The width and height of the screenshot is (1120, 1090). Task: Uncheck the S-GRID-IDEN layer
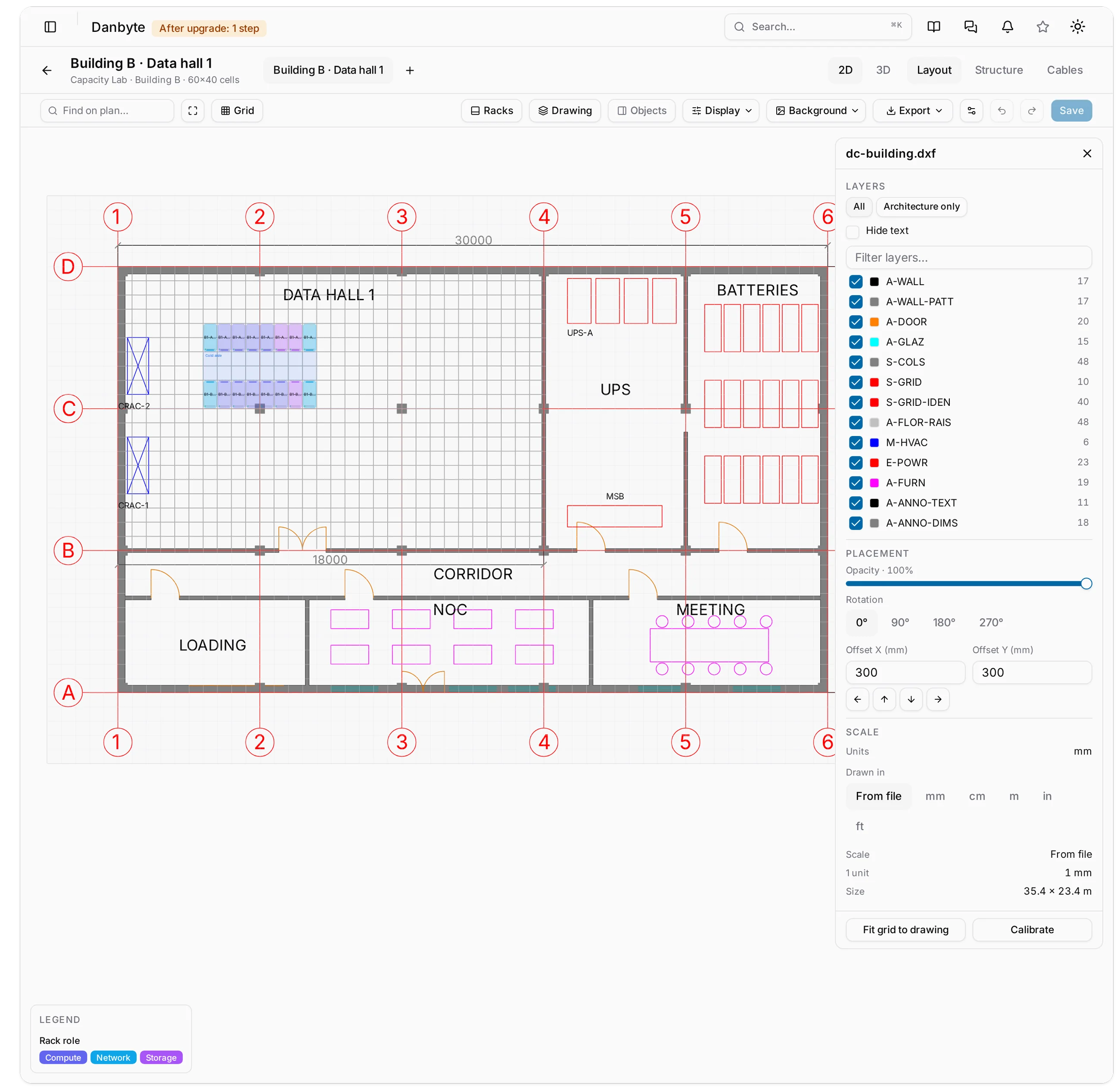pos(856,402)
